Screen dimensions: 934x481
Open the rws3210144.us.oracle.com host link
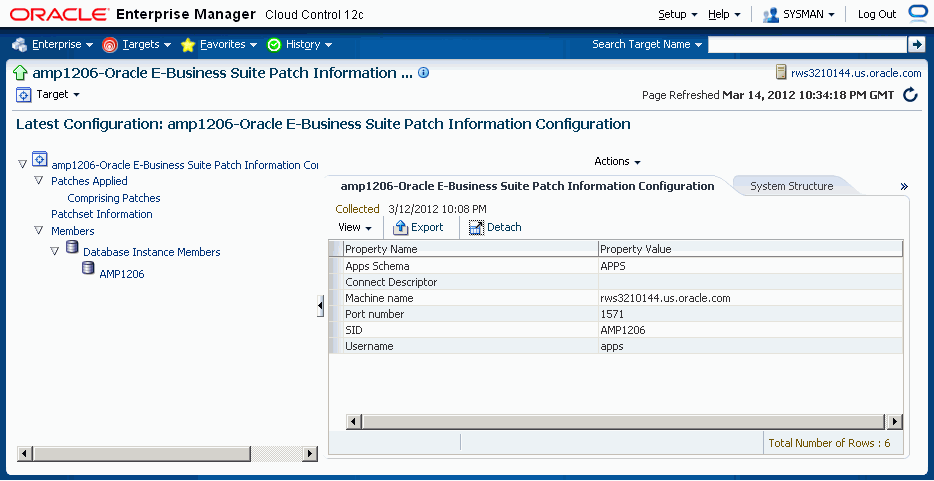(x=856, y=73)
